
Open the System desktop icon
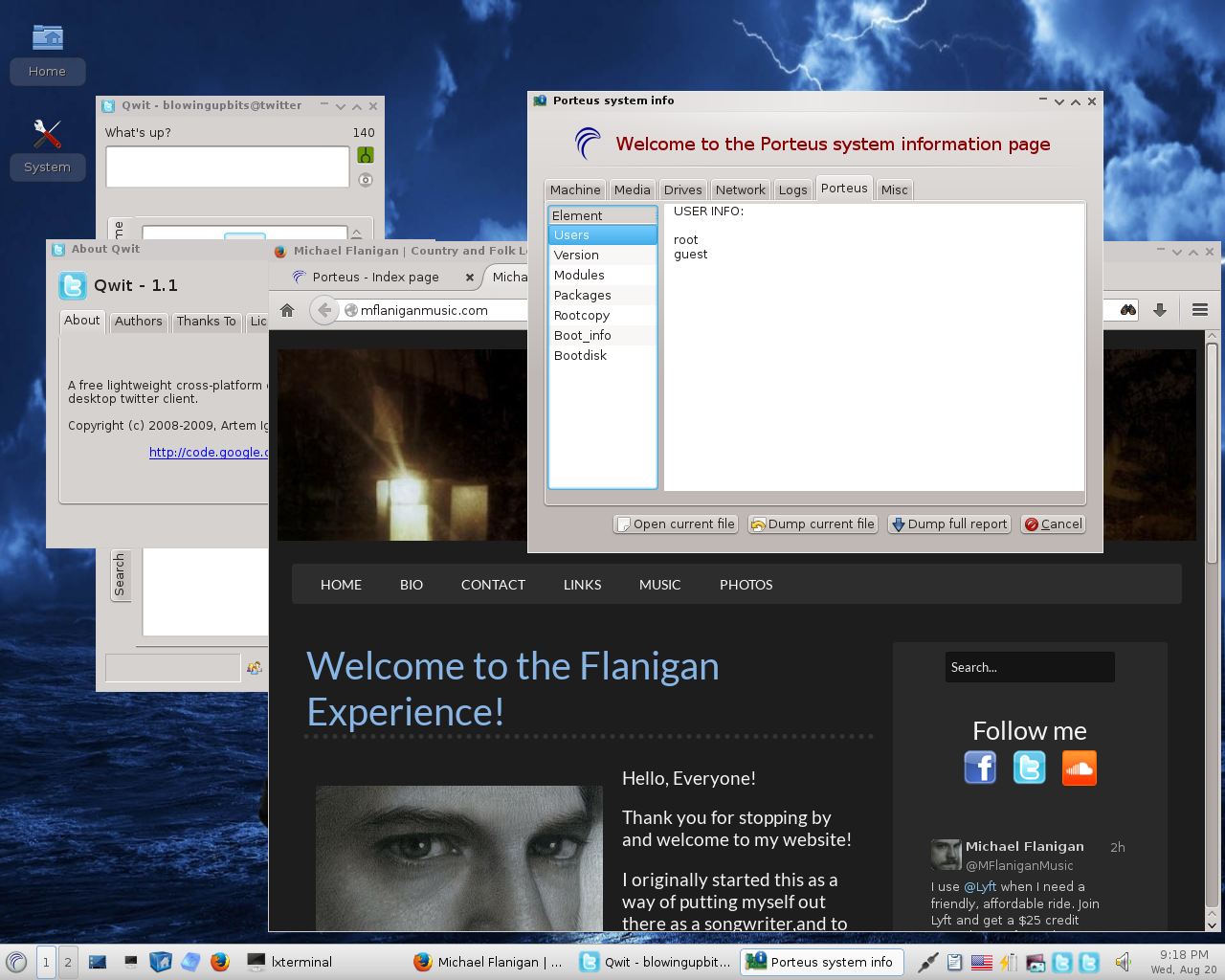click(x=47, y=134)
